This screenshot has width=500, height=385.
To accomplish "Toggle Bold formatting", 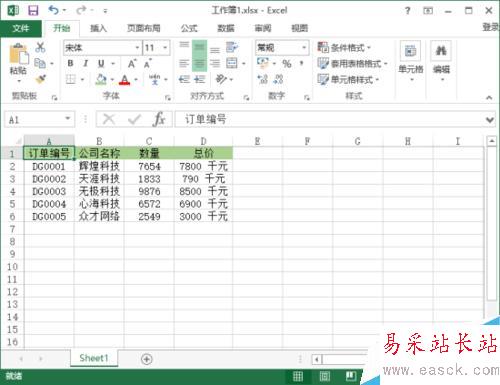I will pyautogui.click(x=70, y=63).
